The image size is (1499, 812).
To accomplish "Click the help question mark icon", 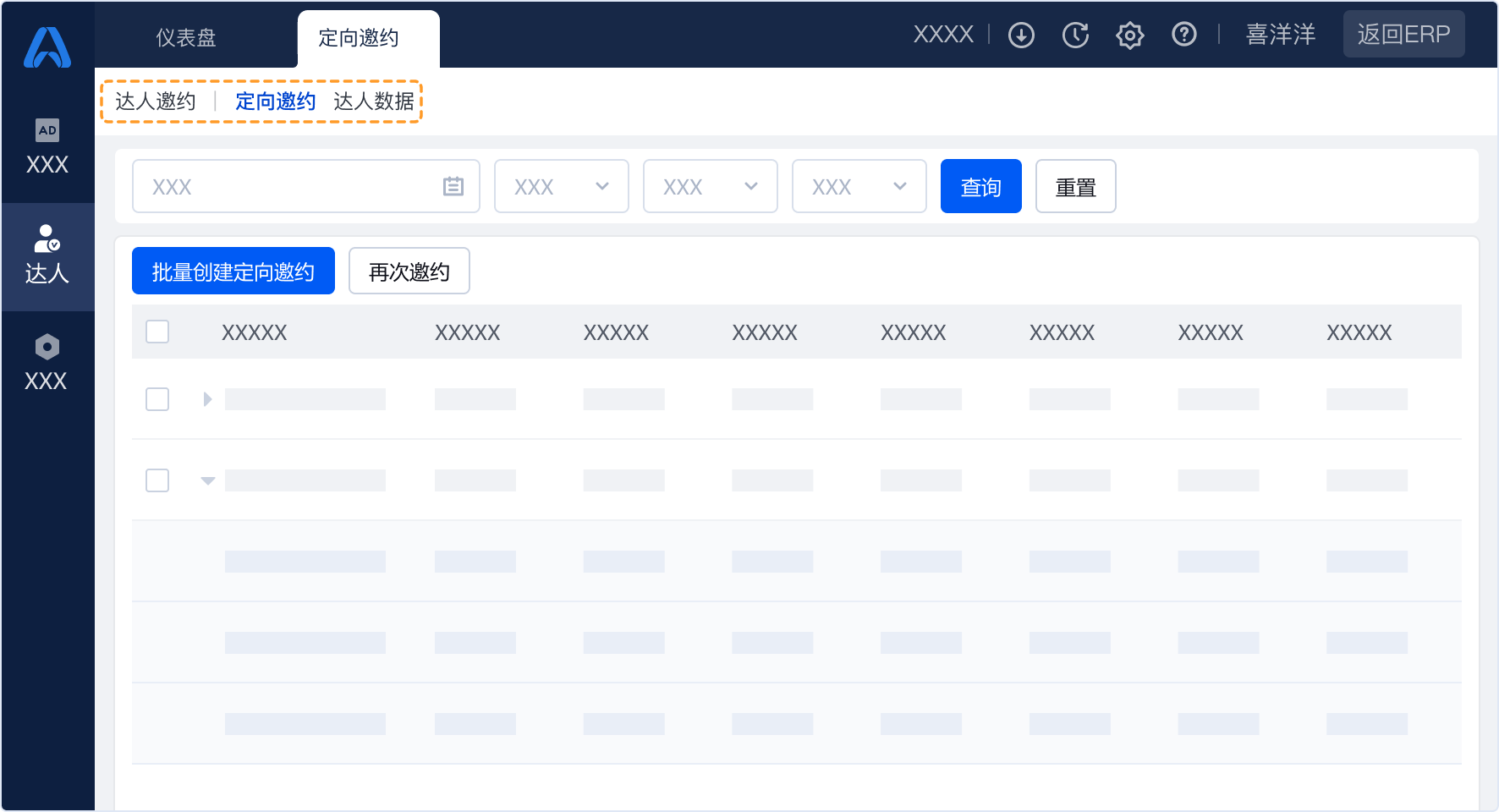I will [x=1183, y=35].
